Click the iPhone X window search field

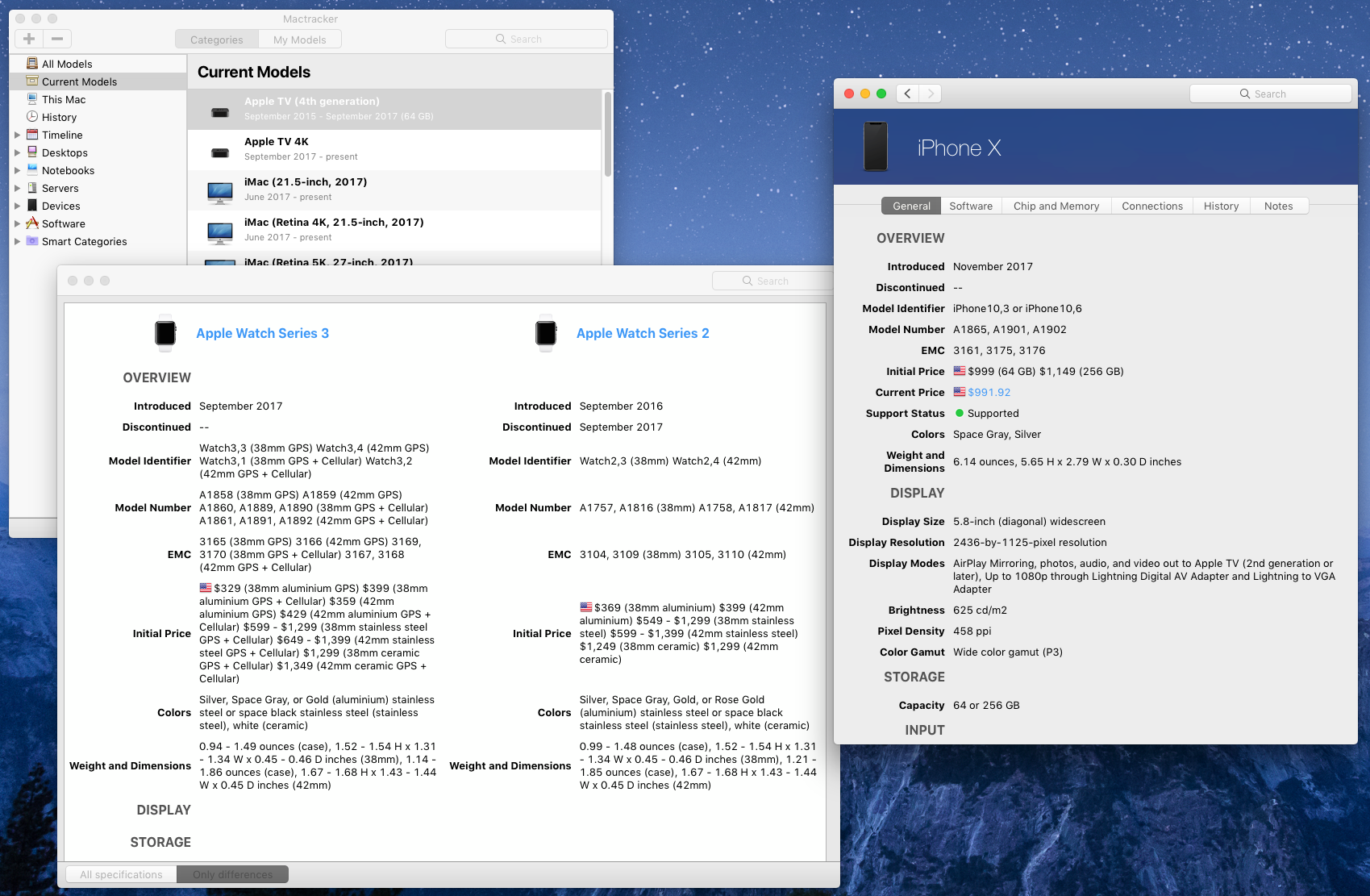1270,94
